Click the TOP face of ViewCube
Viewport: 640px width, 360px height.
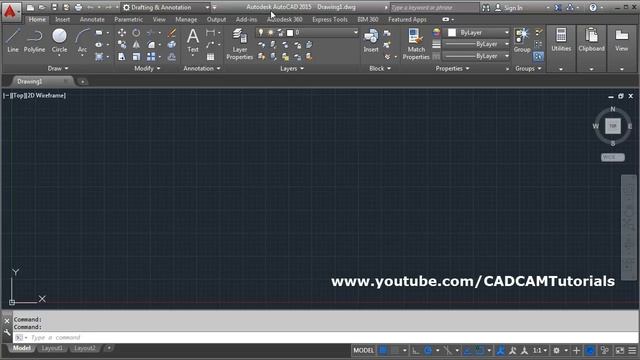[613, 126]
